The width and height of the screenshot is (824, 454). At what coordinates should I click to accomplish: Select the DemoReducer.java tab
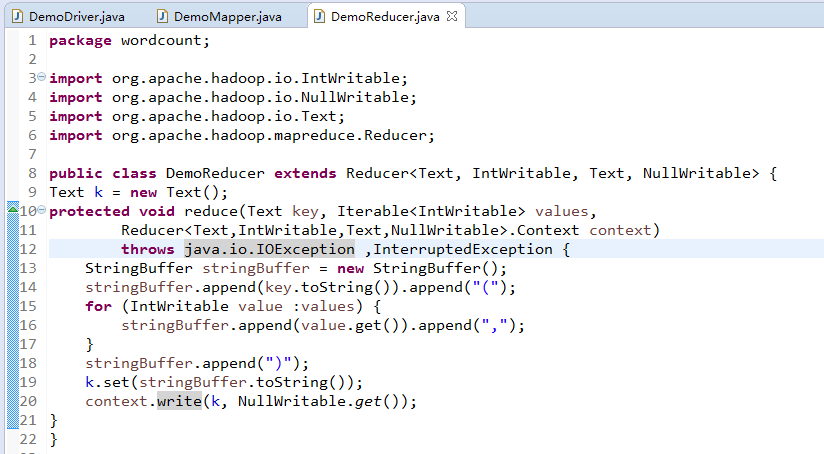[x=385, y=16]
